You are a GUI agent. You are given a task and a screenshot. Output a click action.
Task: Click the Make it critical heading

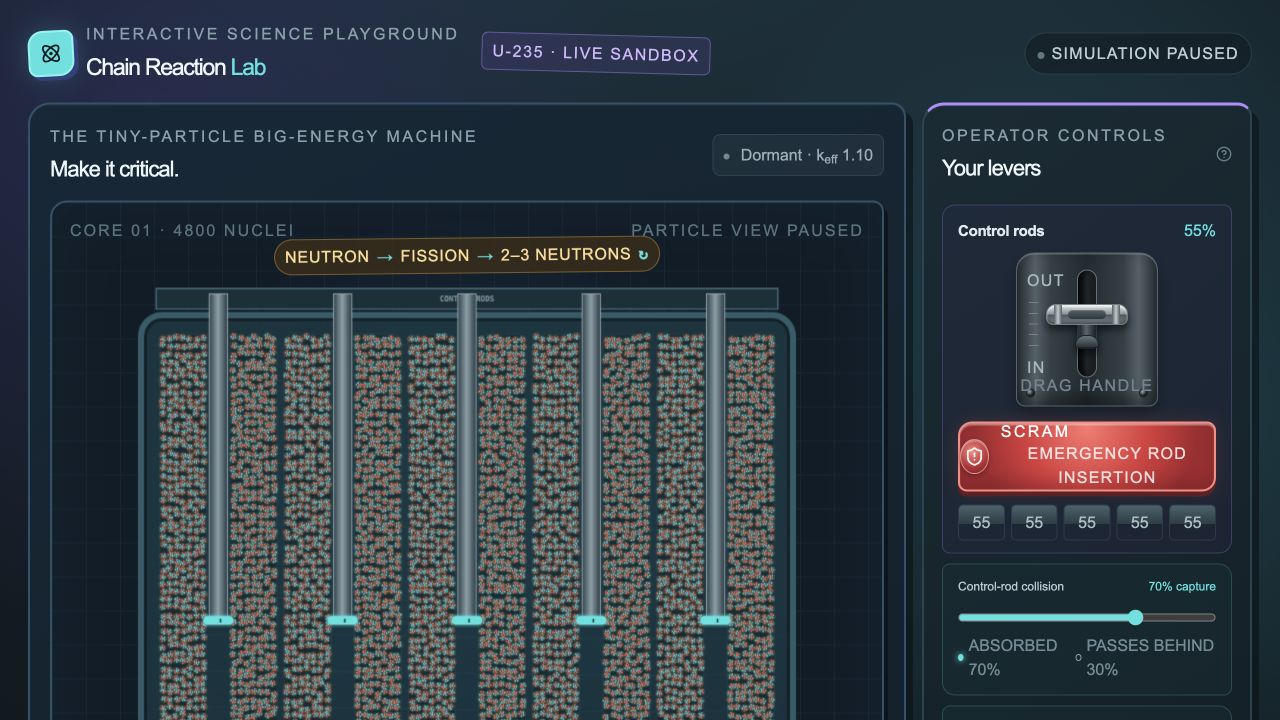pos(114,169)
